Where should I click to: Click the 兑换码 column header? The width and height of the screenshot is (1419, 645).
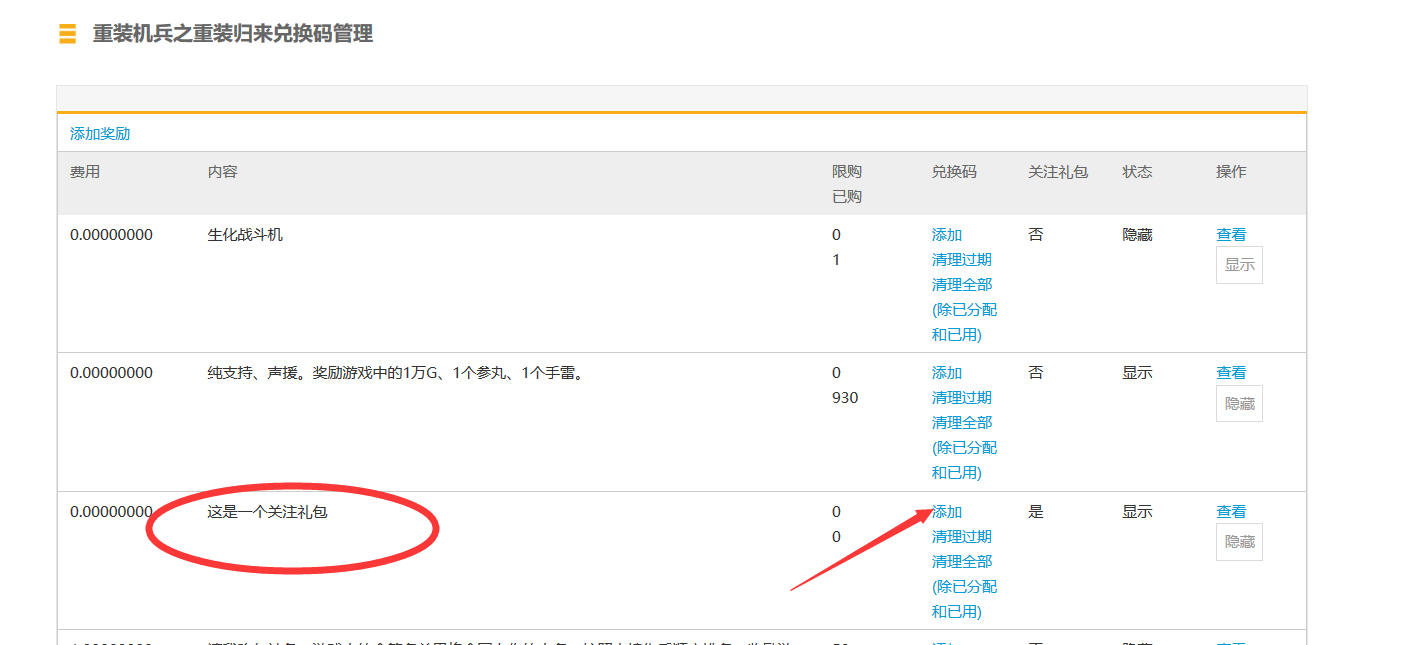[x=954, y=172]
